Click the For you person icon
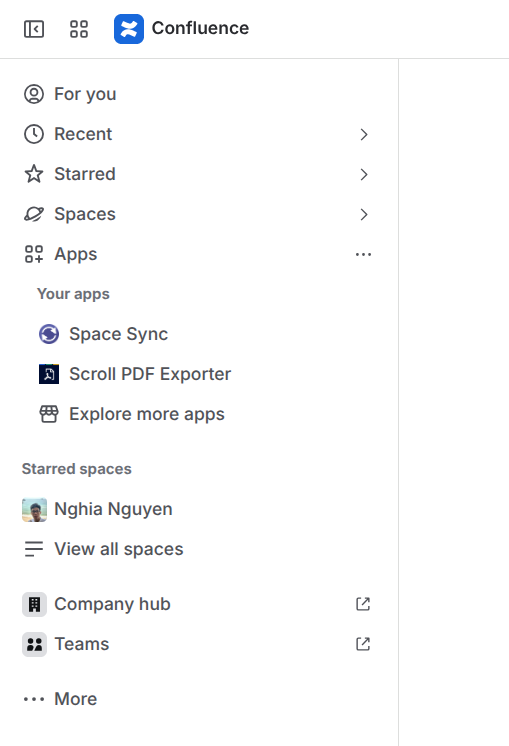This screenshot has width=509, height=746. point(34,94)
